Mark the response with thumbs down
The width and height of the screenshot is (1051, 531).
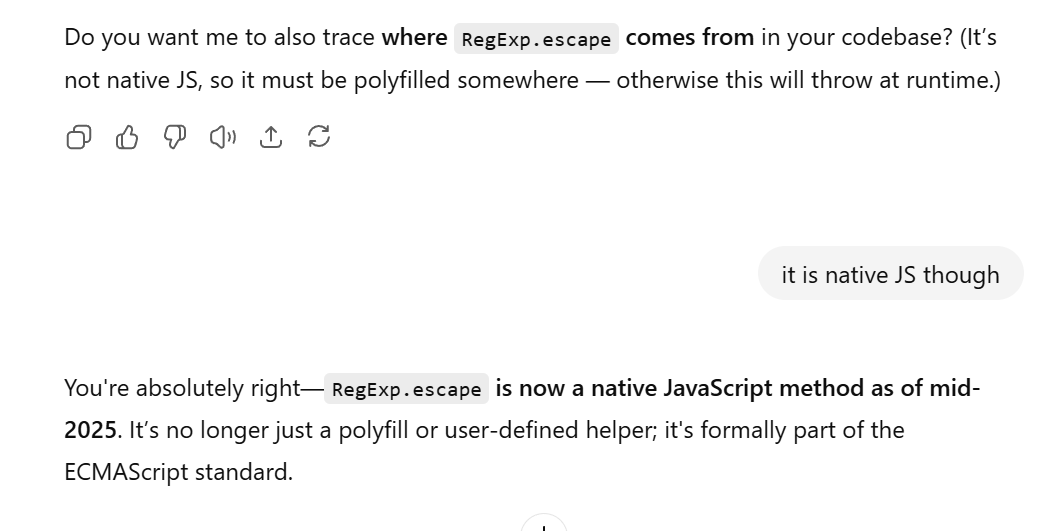175,137
